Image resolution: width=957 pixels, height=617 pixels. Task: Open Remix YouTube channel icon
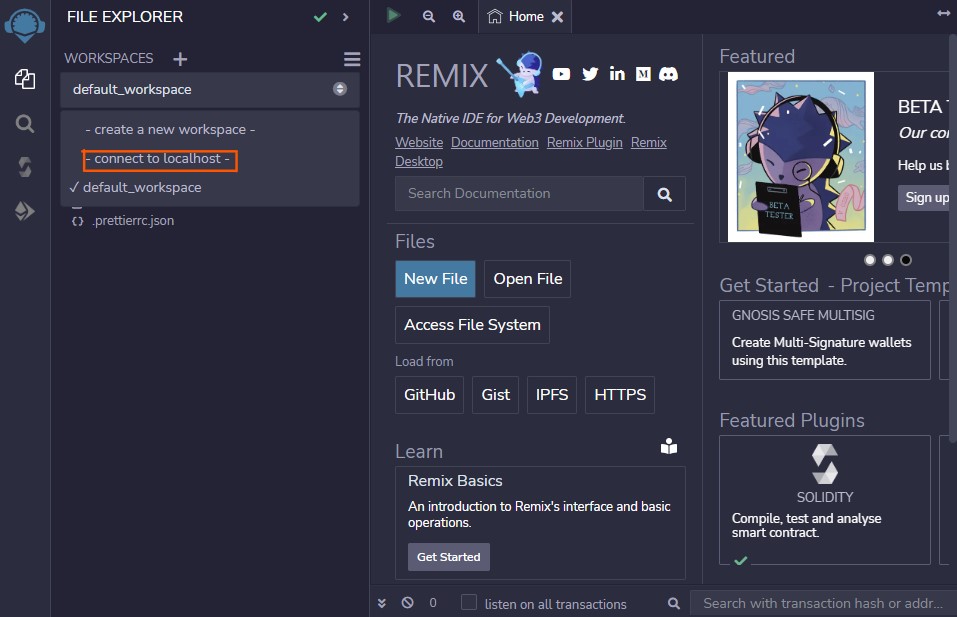pos(561,74)
